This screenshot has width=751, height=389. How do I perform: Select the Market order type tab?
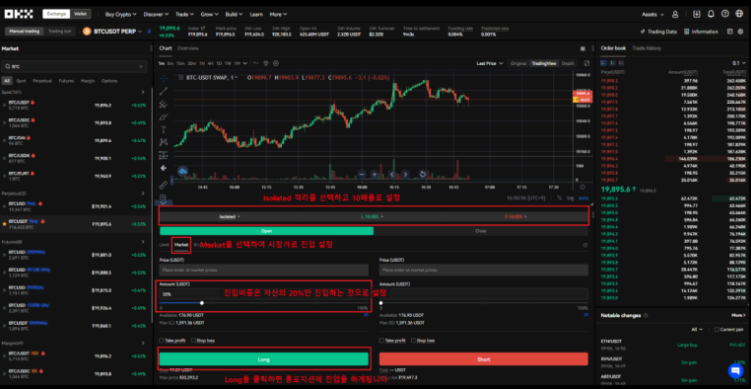(181, 245)
